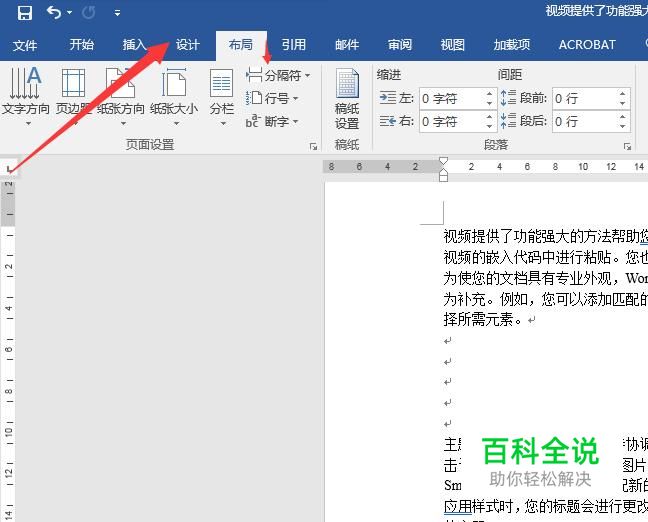The image size is (648, 522).
Task: Increase right indent with up stepper
Action: pyautogui.click(x=489, y=117)
